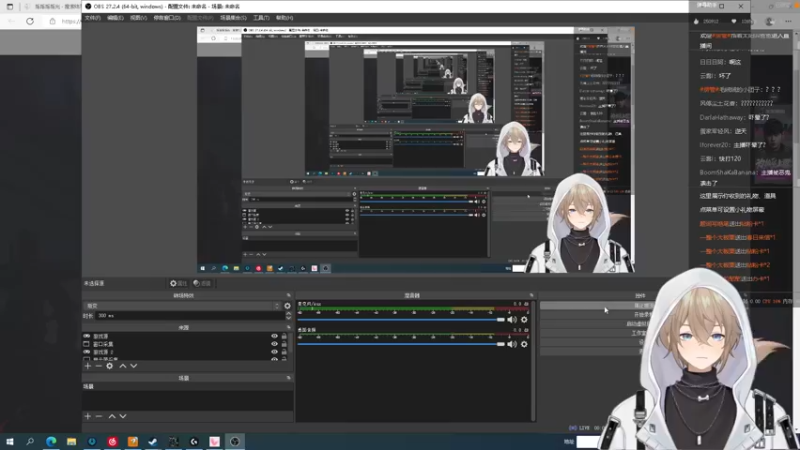Toggle visibility of topmost source in list
Screen dimensions: 800x450
[274, 336]
